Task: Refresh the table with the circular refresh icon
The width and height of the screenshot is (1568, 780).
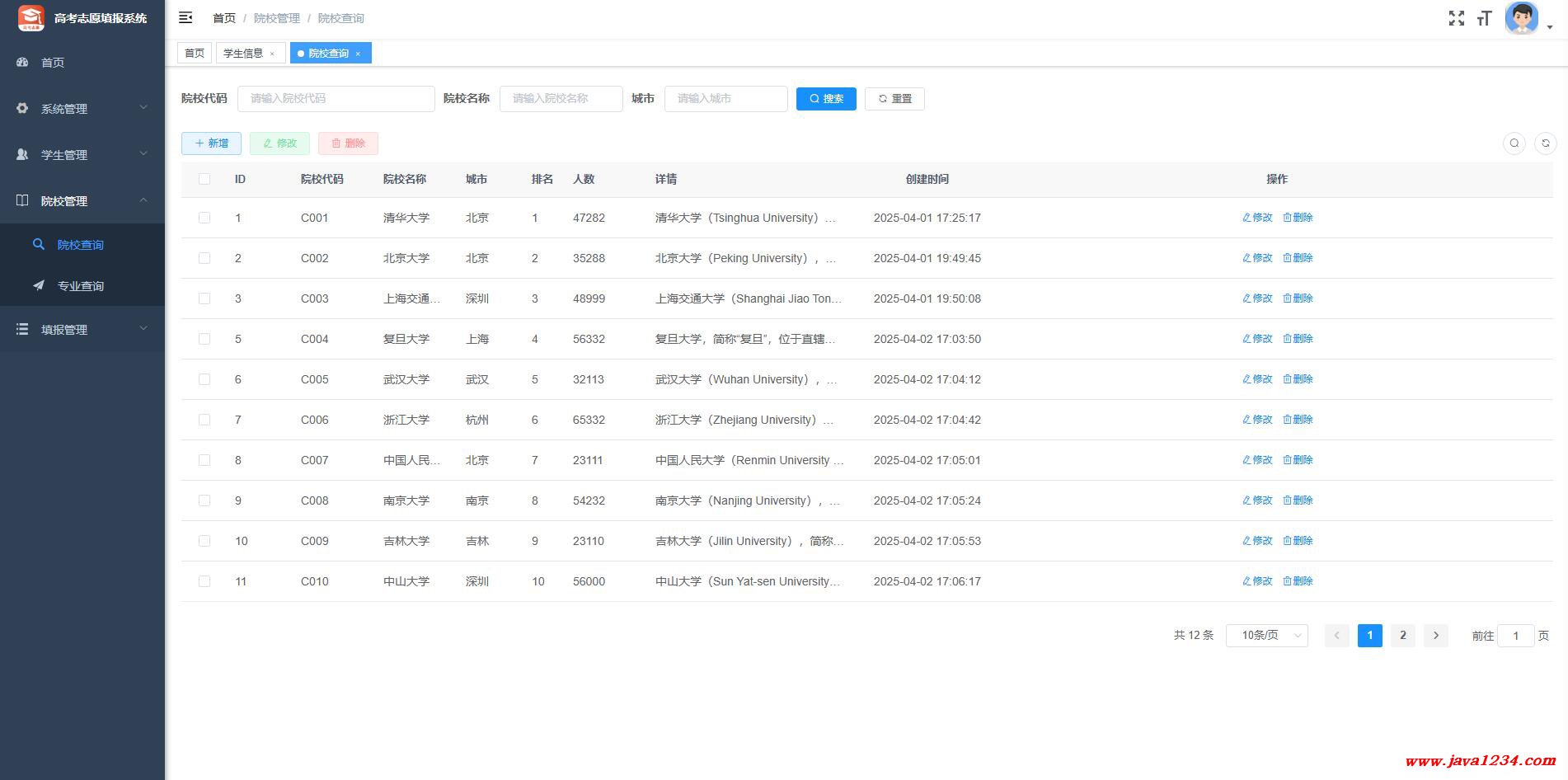Action: [x=1545, y=143]
